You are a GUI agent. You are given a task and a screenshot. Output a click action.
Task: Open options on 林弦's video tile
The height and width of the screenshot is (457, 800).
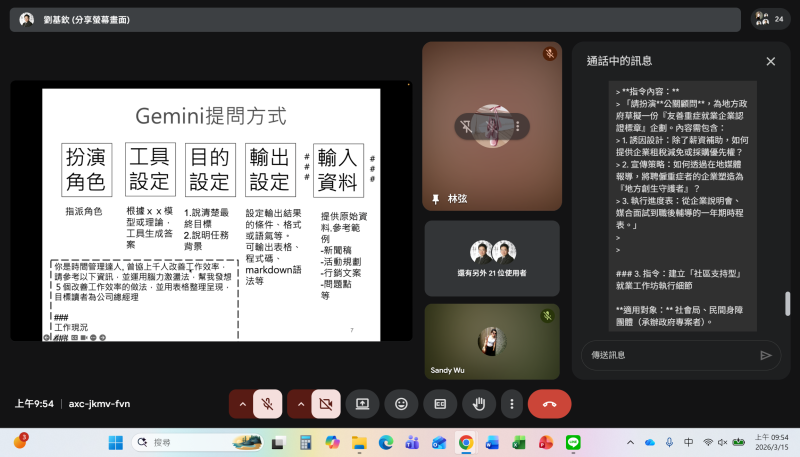[x=516, y=126]
